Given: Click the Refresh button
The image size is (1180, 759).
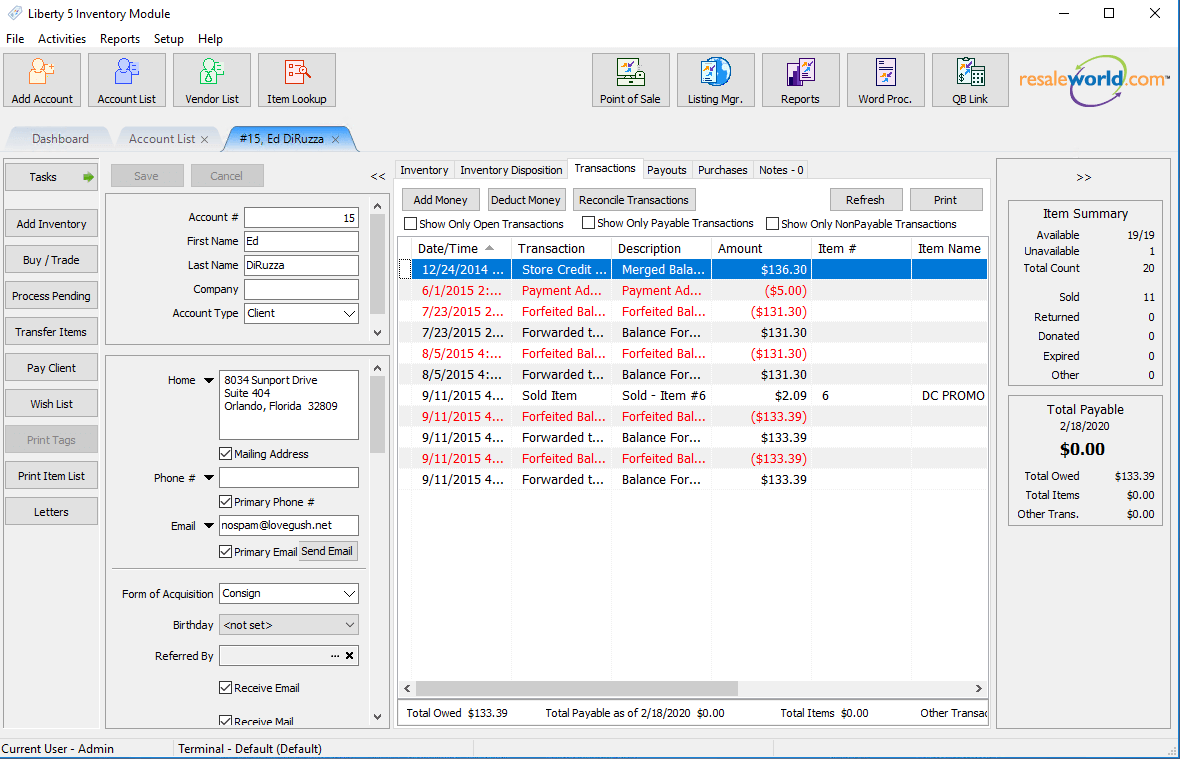Looking at the screenshot, I should click(865, 200).
